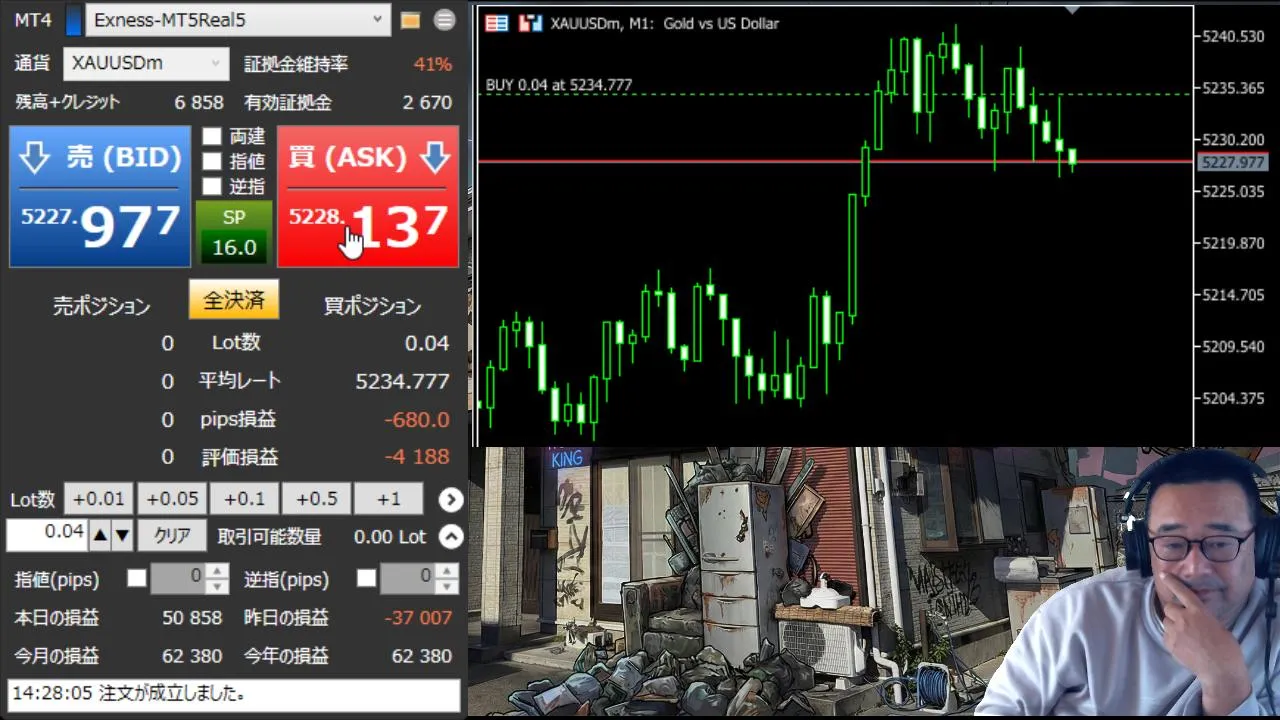1280x720 pixels.
Task: Increment the 指値(pips) stepper value
Action: tap(217, 571)
